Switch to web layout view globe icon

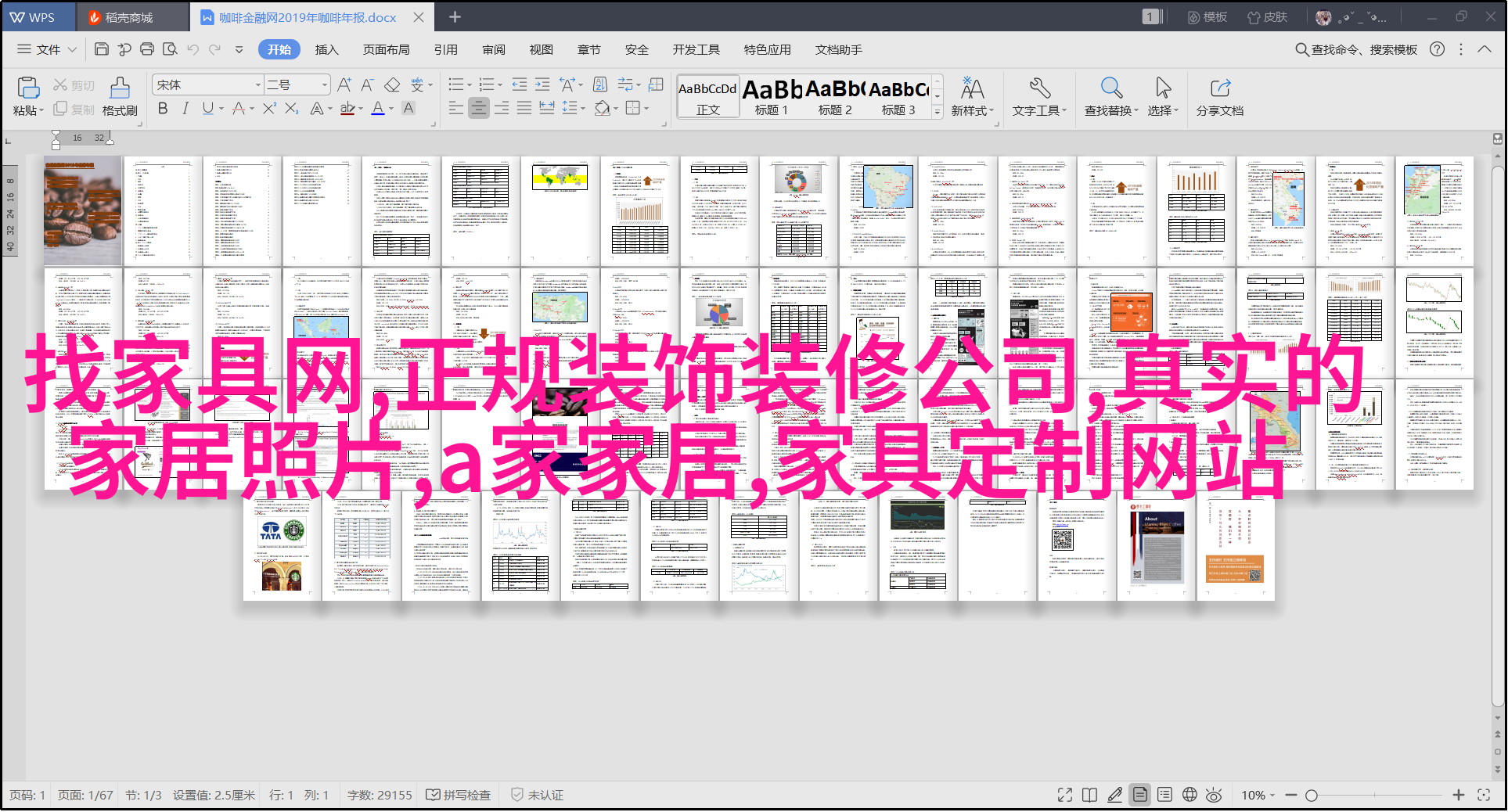pos(1189,795)
